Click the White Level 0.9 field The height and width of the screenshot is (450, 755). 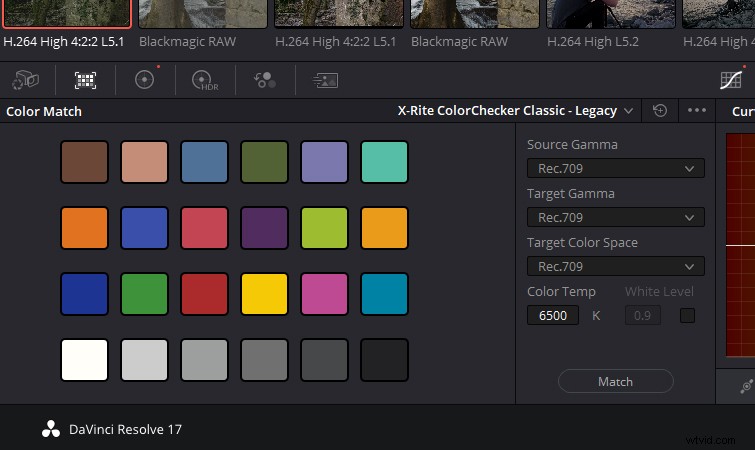[x=643, y=316]
